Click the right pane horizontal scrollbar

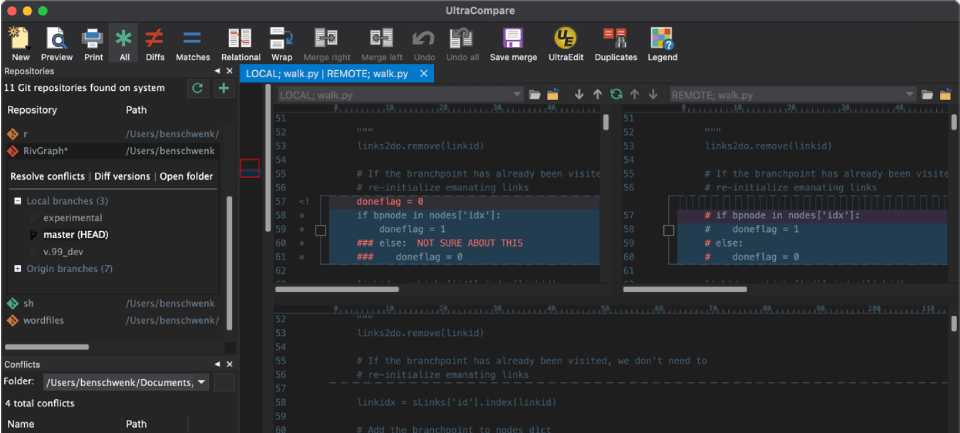click(x=684, y=289)
